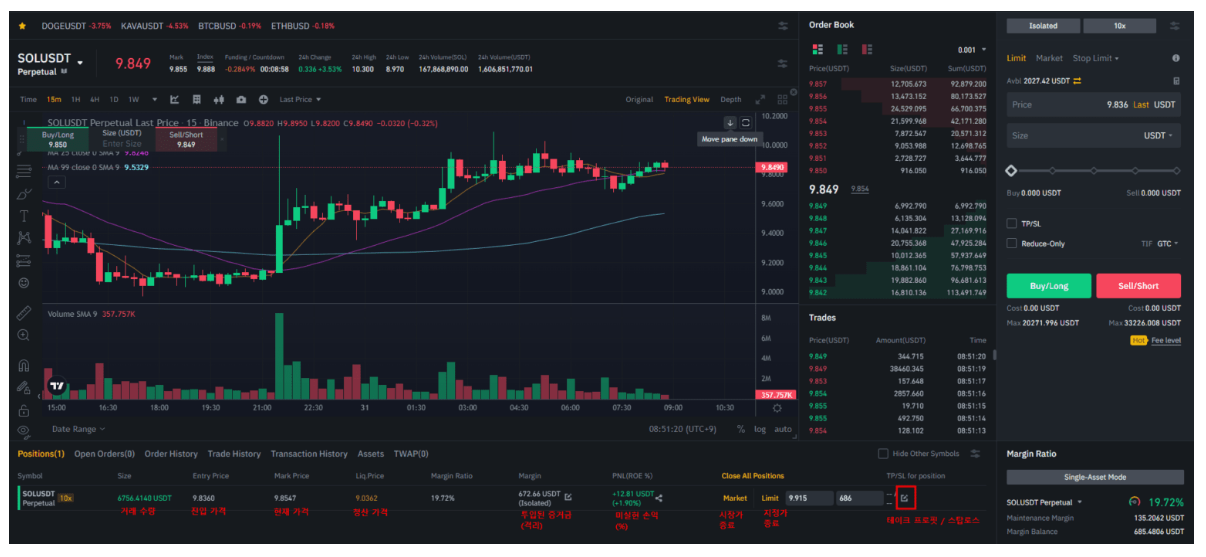Expand chart to fullscreen icon

[760, 99]
